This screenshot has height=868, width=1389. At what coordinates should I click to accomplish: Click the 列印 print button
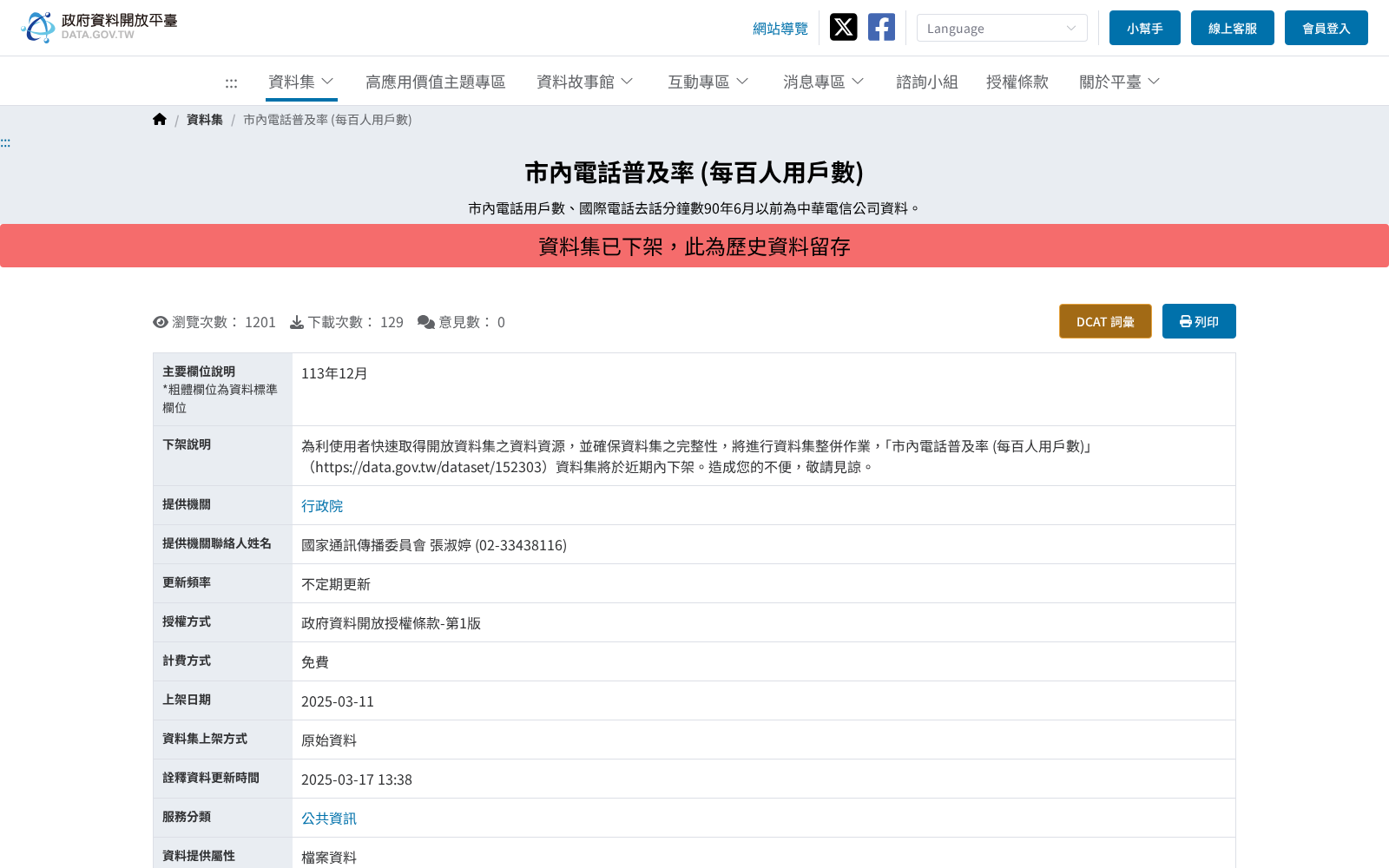click(x=1199, y=321)
